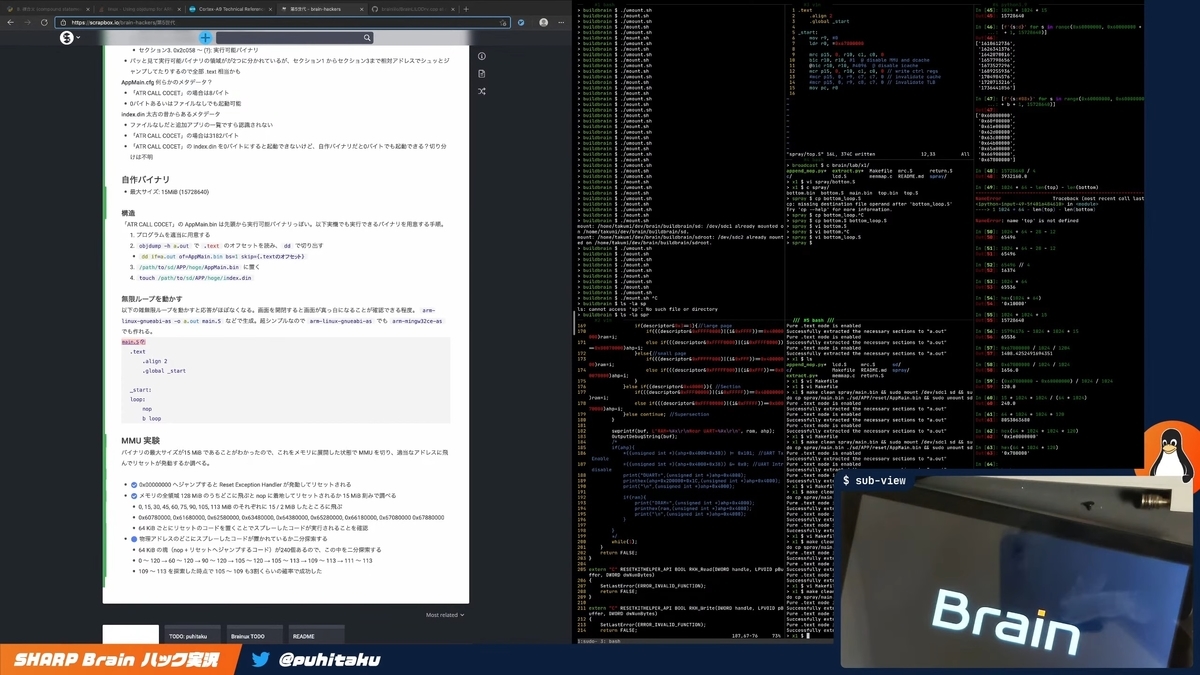The height and width of the screenshot is (675, 1200).
Task: Click the 'b loop' code line
Action: 152,418
